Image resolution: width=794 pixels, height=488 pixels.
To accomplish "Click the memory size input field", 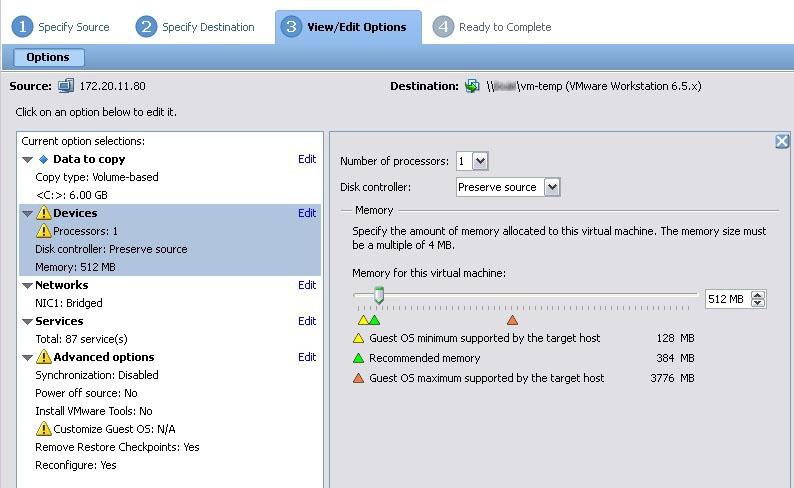I will pos(726,299).
